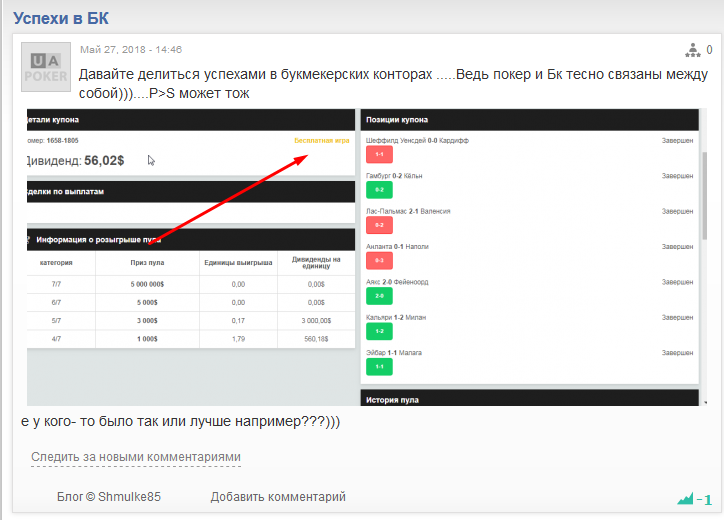Click the 'Приз пула' column header

click(147, 262)
